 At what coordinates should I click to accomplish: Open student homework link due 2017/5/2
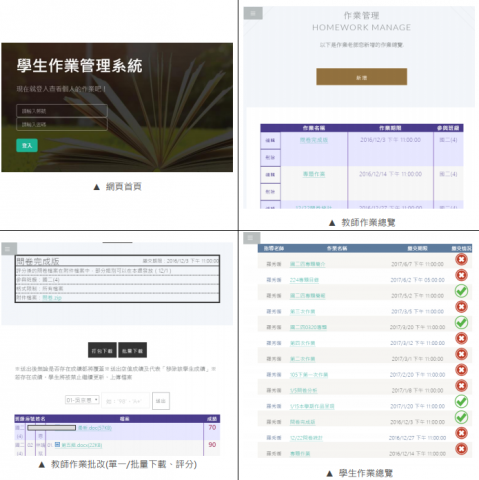307,296
